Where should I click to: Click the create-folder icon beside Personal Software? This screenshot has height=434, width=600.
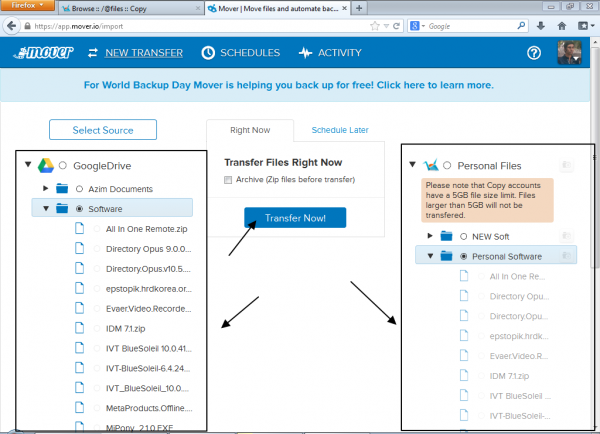point(566,256)
